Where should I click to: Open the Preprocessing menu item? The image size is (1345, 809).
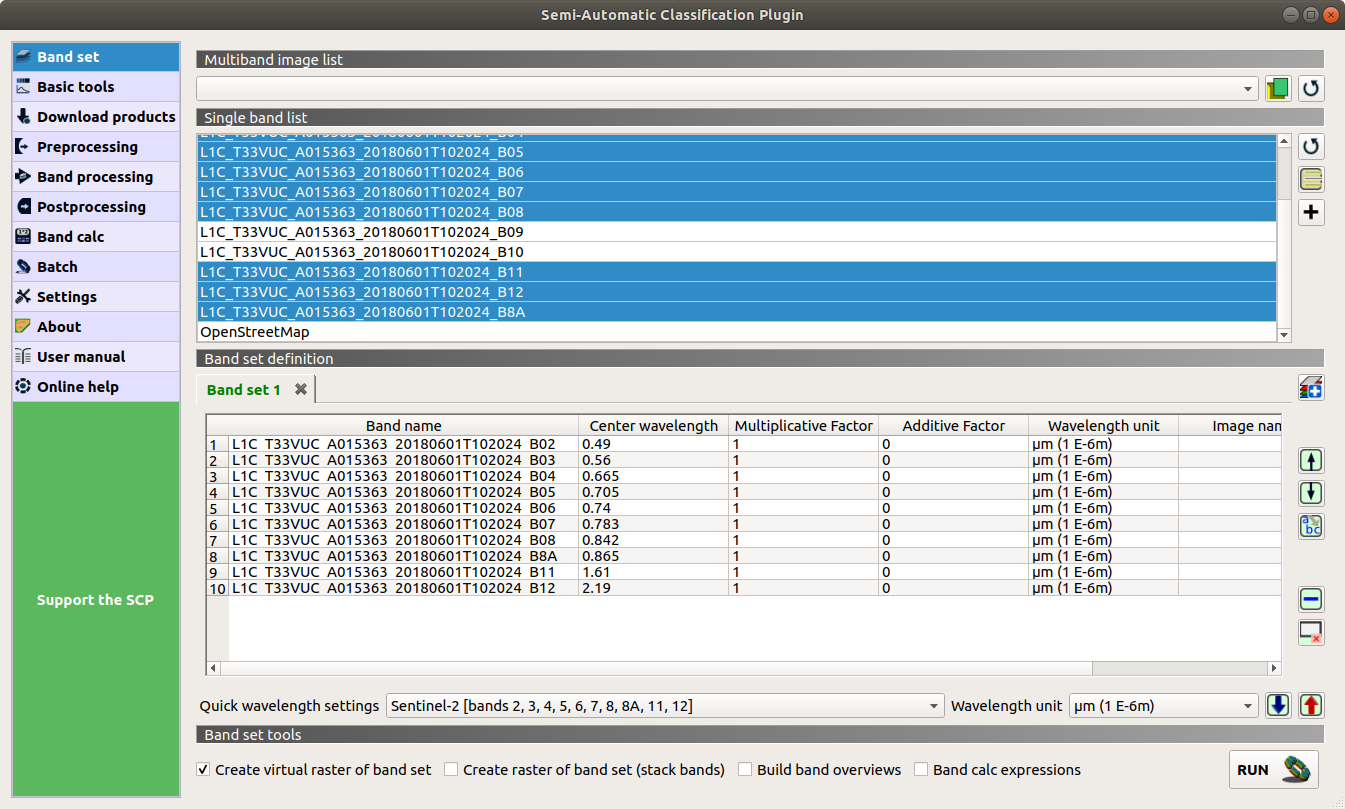point(87,147)
